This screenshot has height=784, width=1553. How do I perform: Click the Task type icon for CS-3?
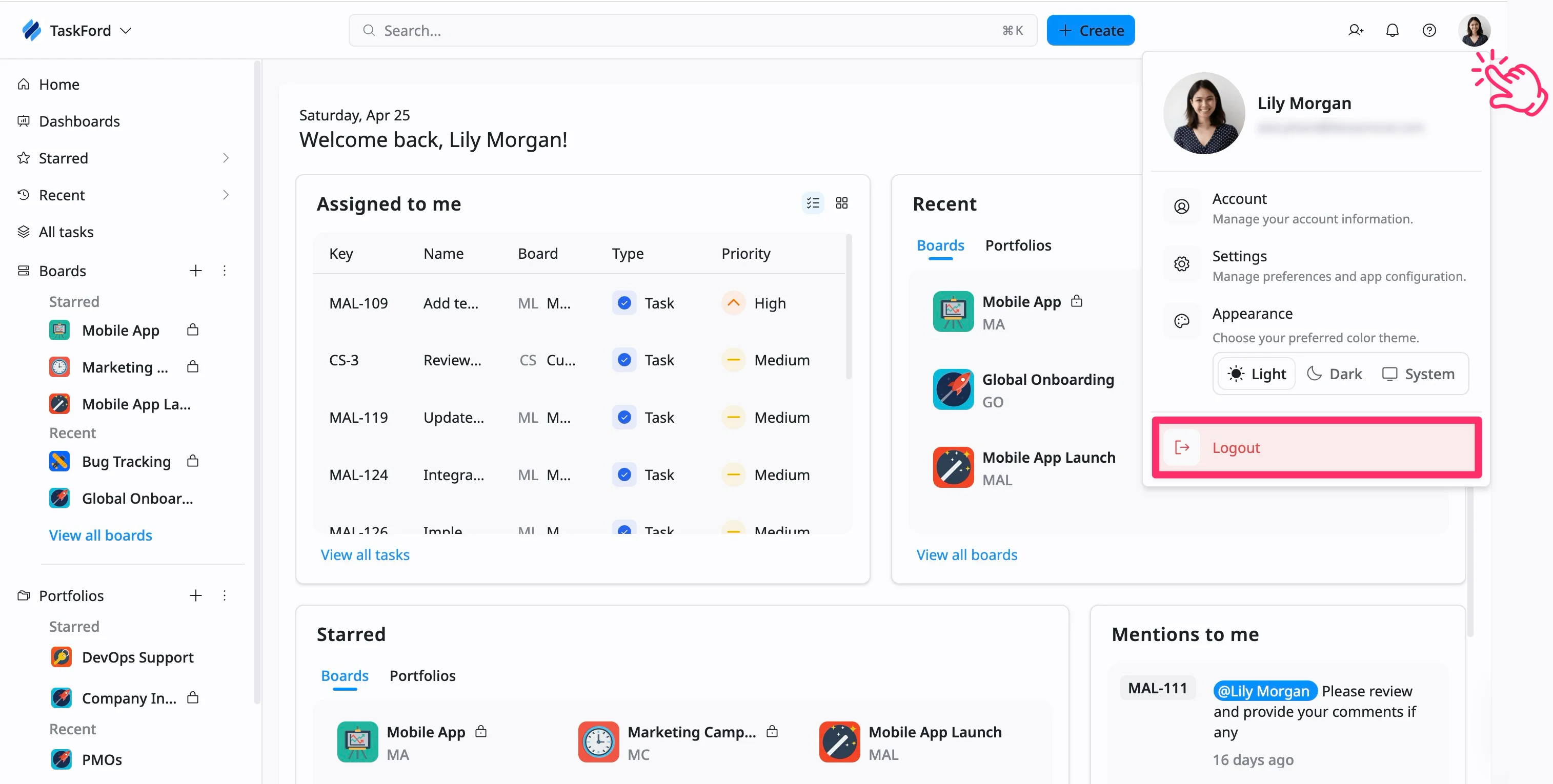tap(624, 360)
